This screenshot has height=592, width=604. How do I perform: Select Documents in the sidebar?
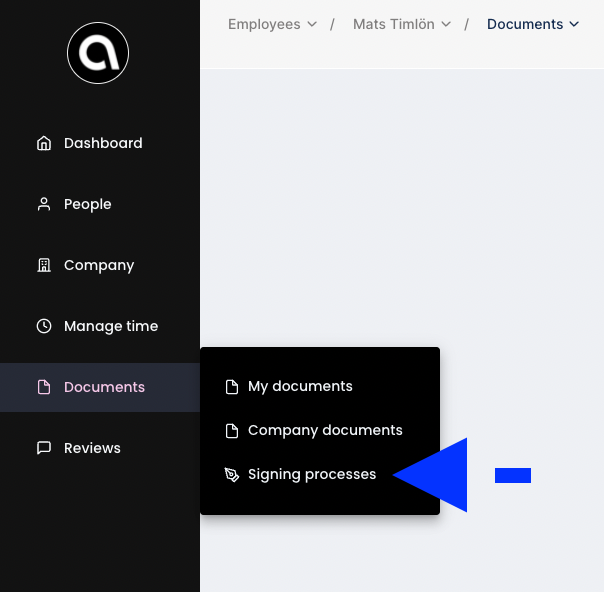100,387
